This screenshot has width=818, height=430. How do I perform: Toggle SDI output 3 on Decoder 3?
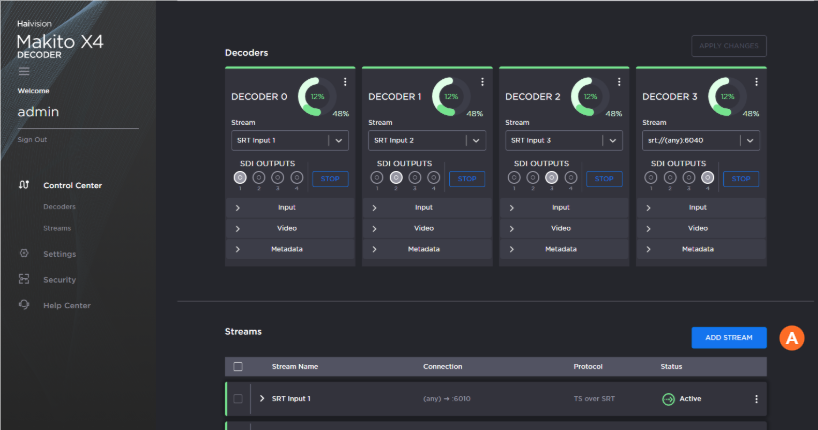689,178
